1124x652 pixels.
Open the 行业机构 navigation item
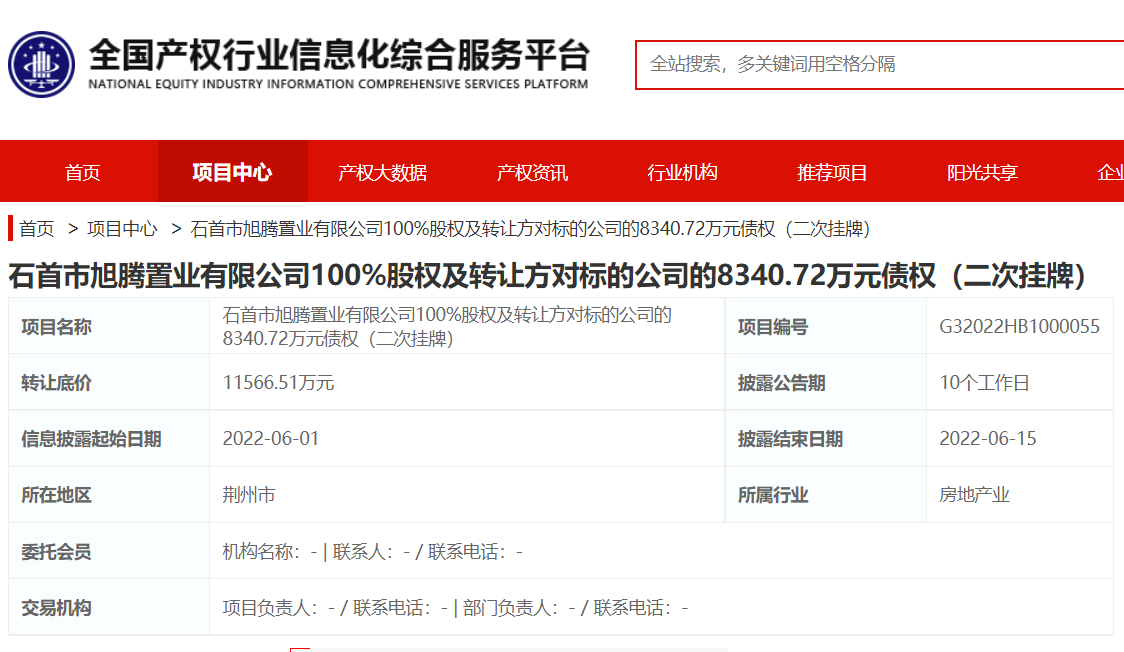pos(682,173)
